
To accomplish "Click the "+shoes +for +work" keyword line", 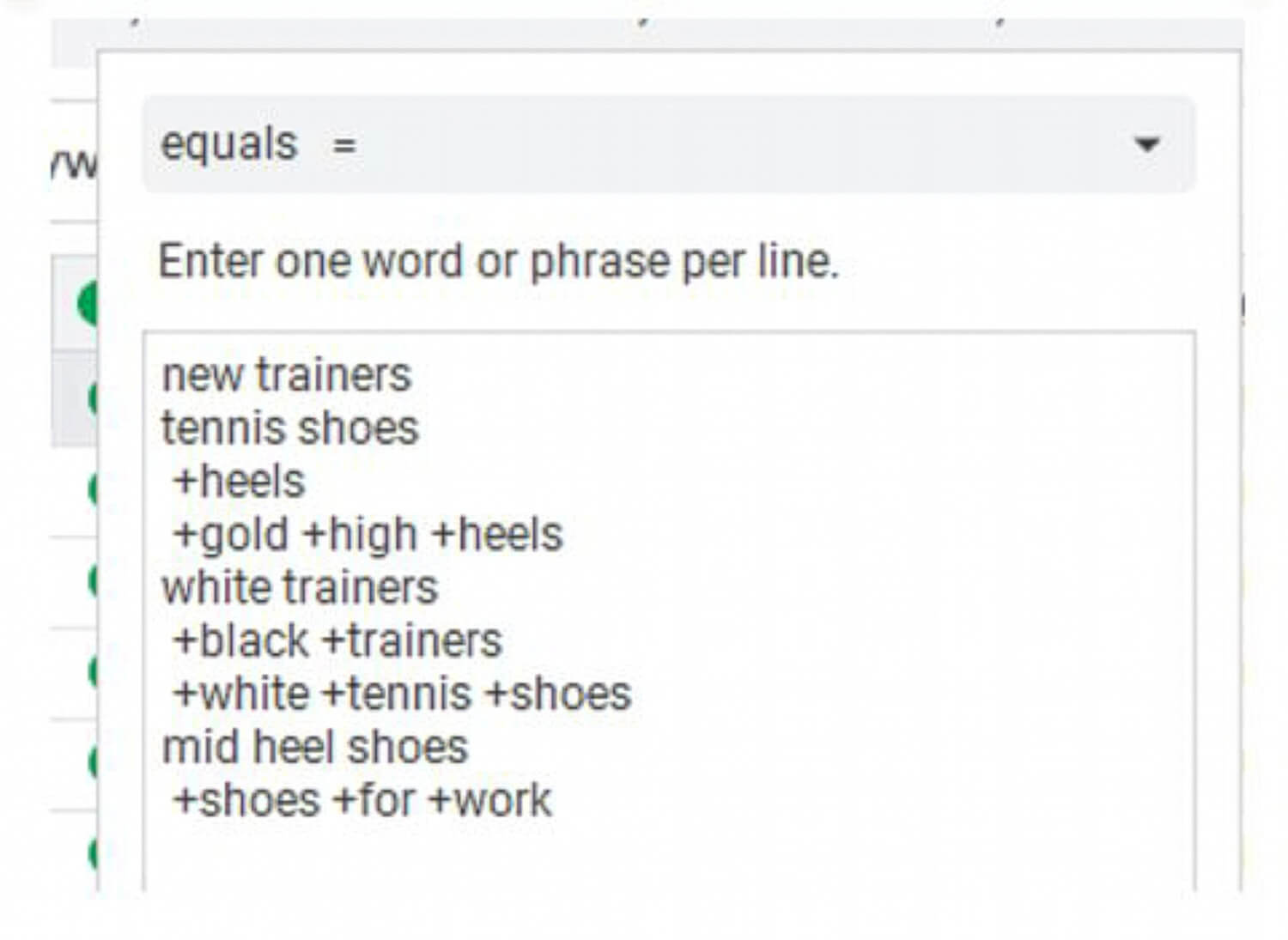I will point(361,801).
